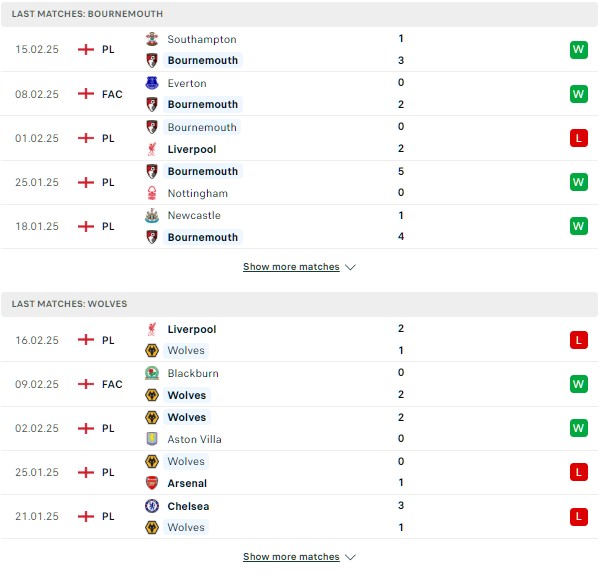This screenshot has width=602, height=574.
Task: Click the Everton club crest icon
Action: pos(152,83)
